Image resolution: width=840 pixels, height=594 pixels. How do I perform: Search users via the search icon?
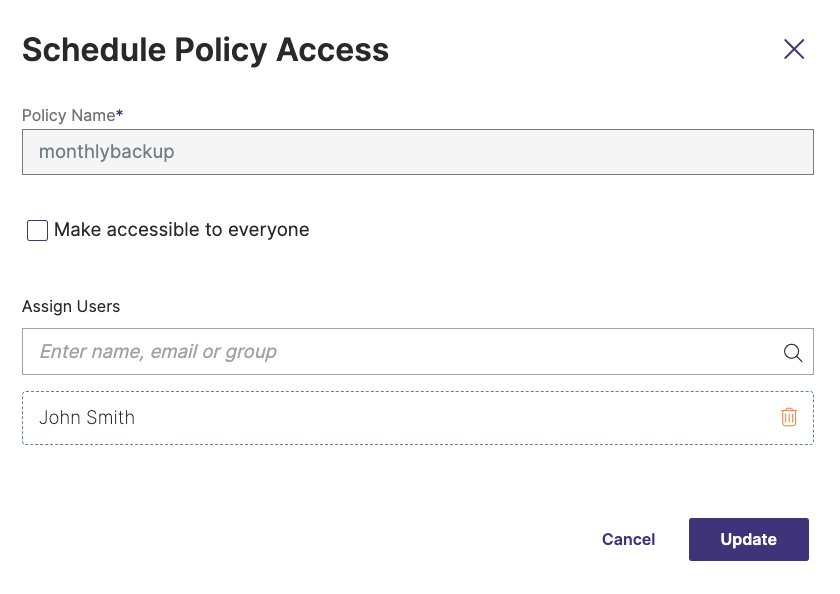coord(793,352)
